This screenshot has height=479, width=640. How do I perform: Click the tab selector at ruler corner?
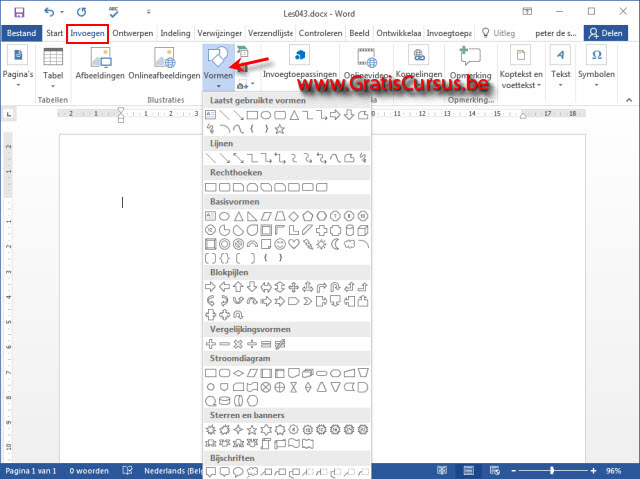(x=9, y=114)
